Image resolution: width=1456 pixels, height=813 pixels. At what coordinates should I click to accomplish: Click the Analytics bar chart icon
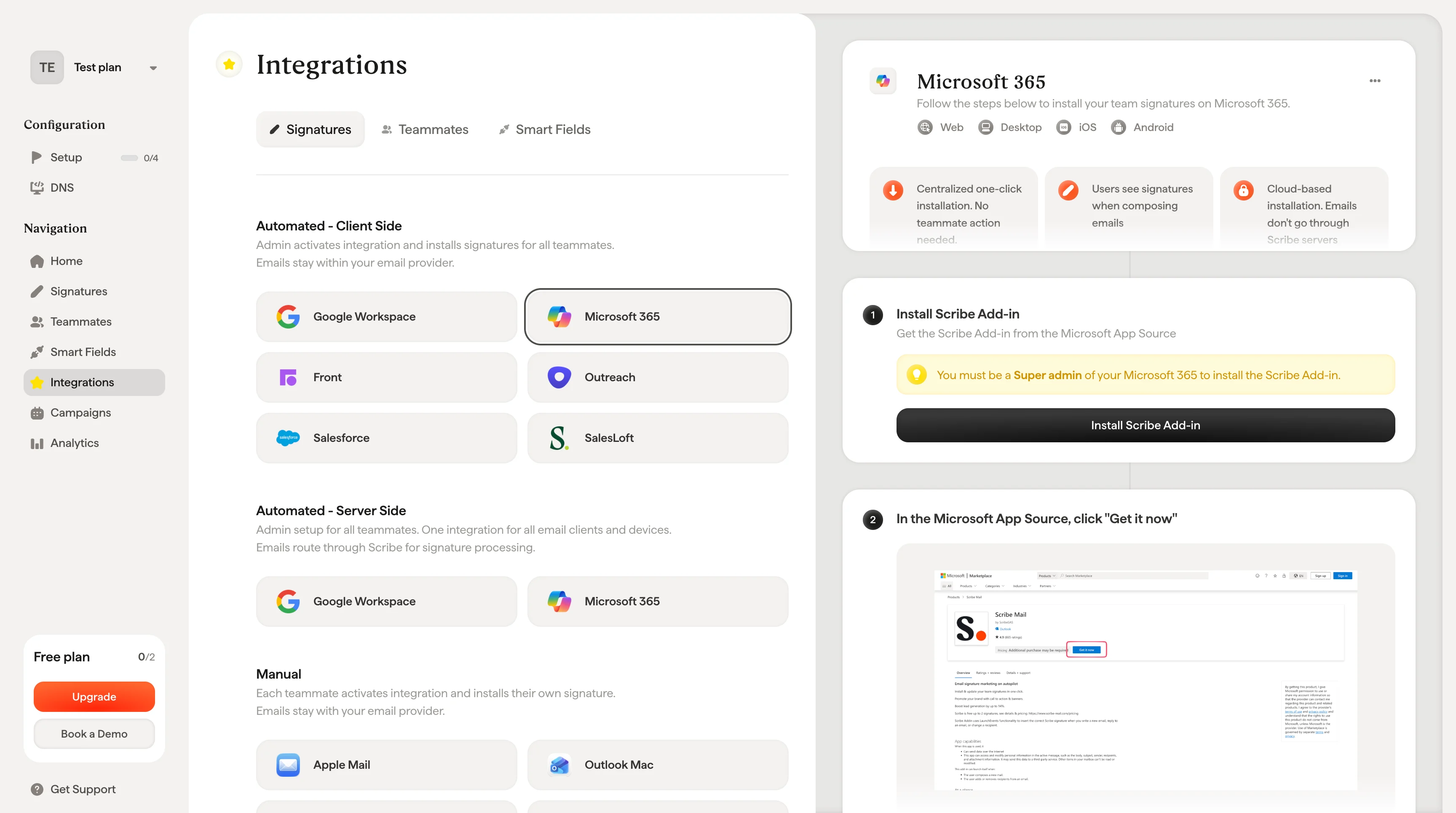(37, 443)
